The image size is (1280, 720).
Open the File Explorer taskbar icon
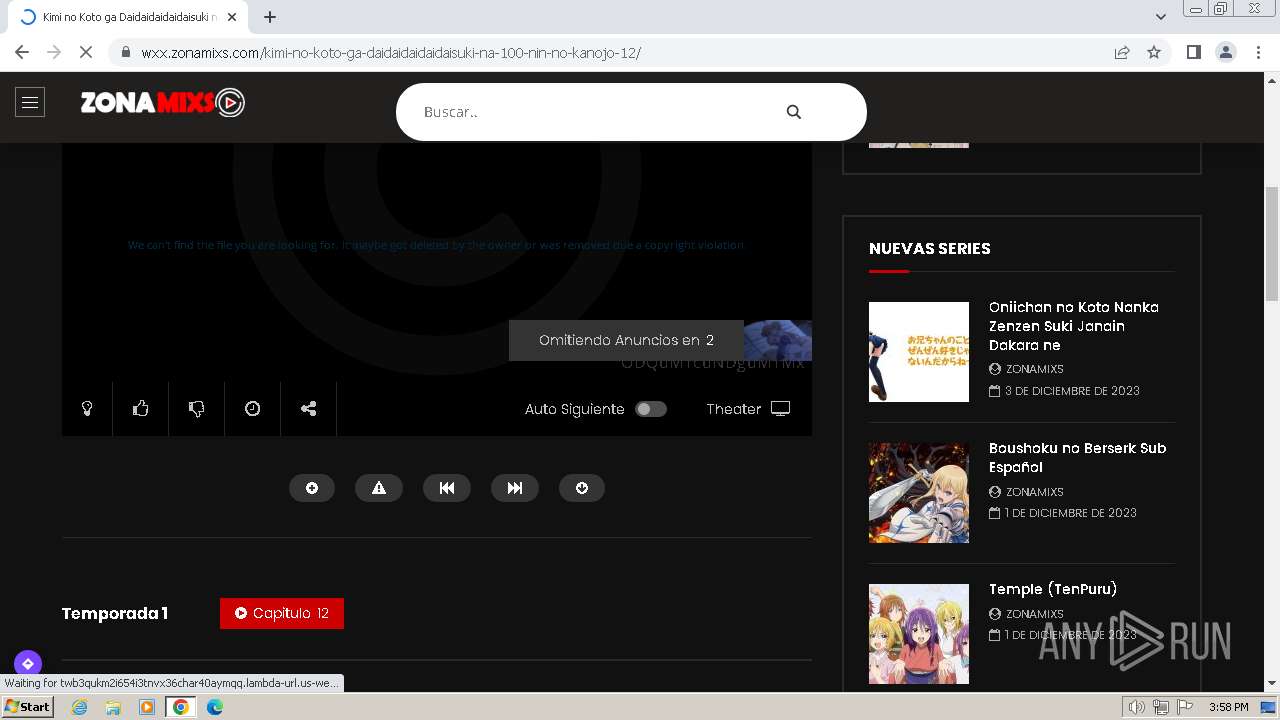tap(113, 707)
